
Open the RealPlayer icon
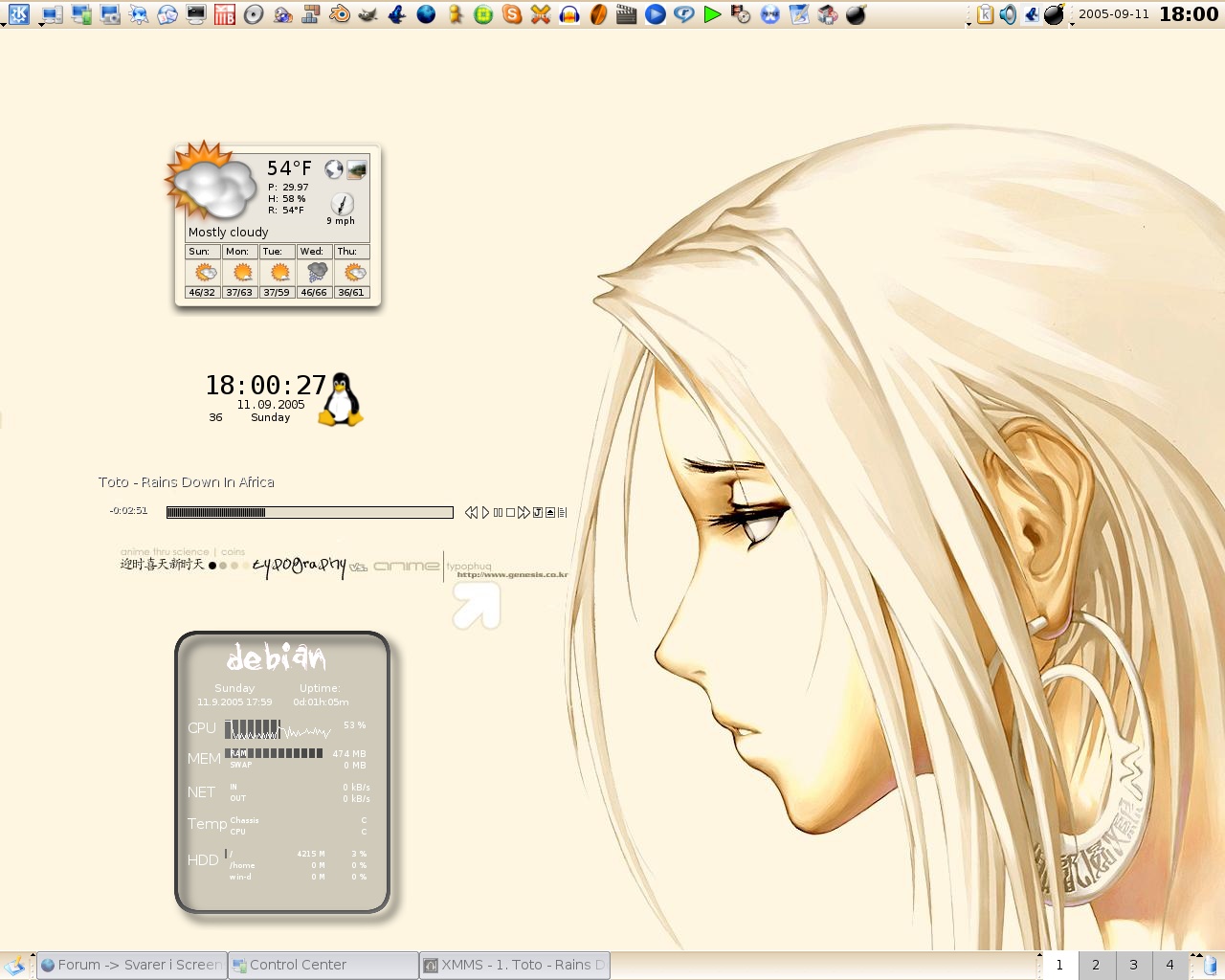coord(684,14)
